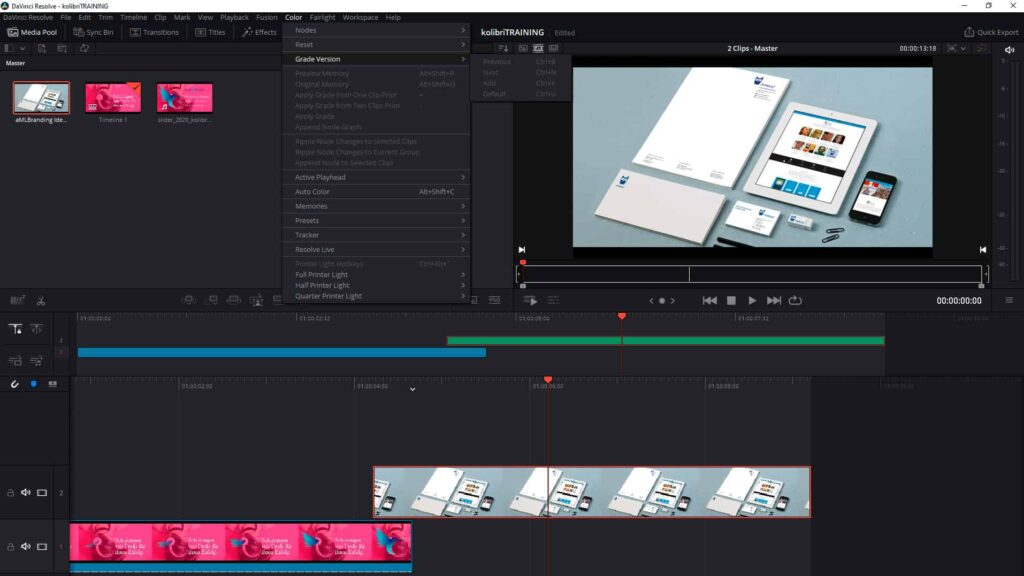Toggle the lock on video track 2
The image size is (1024, 576).
point(10,492)
